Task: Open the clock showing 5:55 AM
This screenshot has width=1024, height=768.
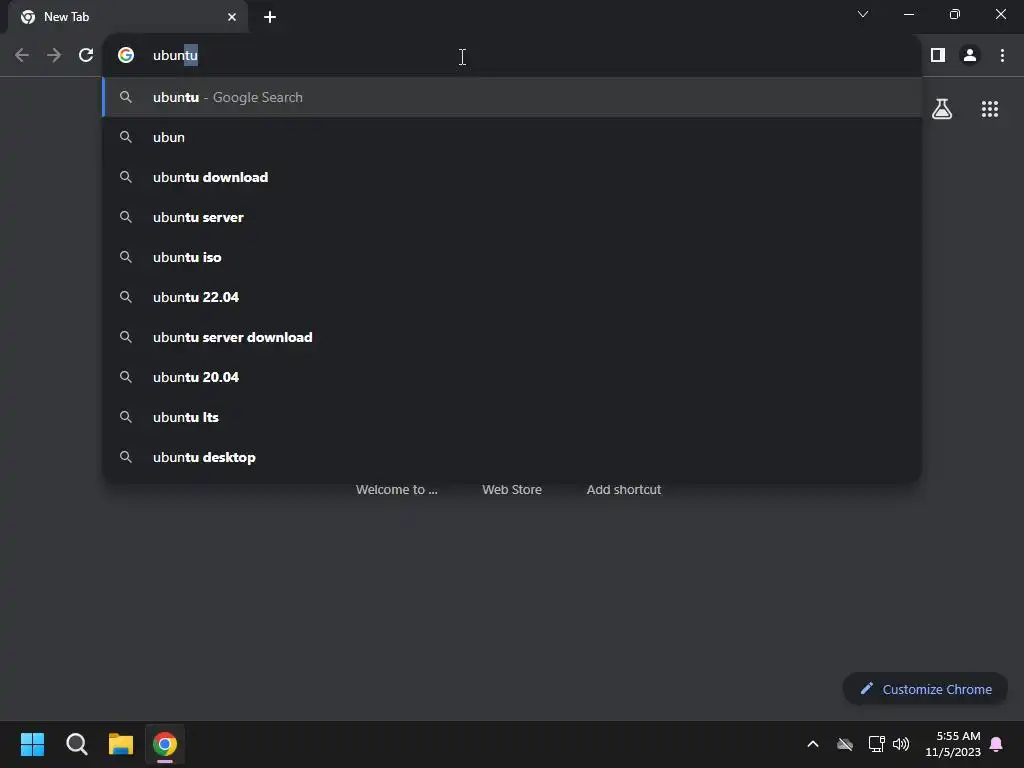Action: 953,744
